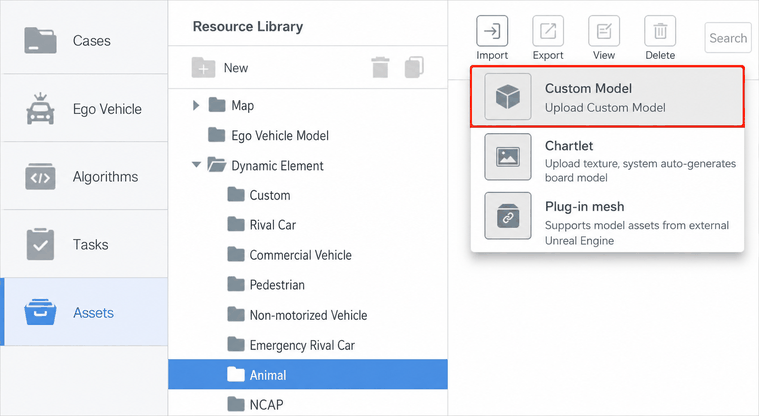
Task: Select the Ego Vehicle Model tree item
Action: 307,135
